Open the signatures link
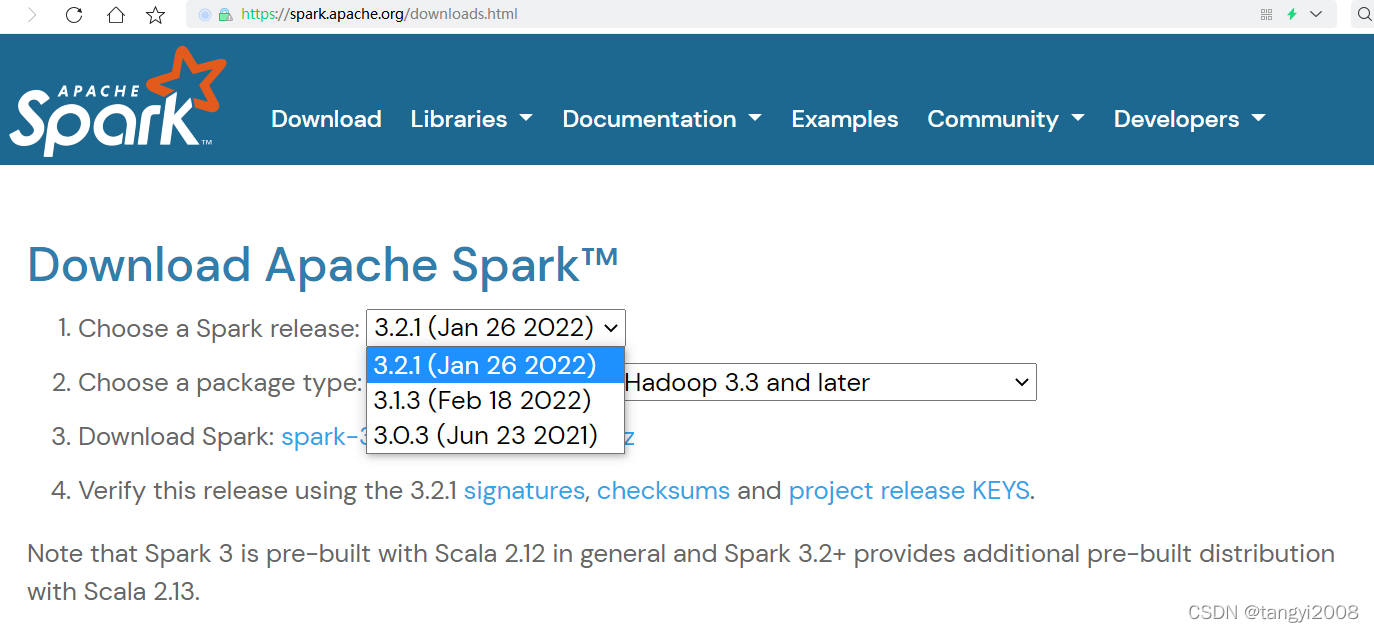1374x632 pixels. pyautogui.click(x=524, y=491)
